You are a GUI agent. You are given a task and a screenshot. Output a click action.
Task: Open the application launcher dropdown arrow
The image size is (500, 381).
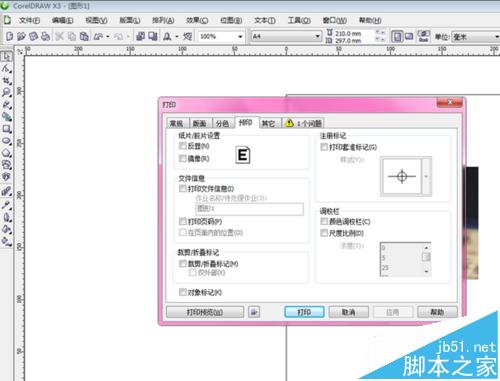coord(177,36)
